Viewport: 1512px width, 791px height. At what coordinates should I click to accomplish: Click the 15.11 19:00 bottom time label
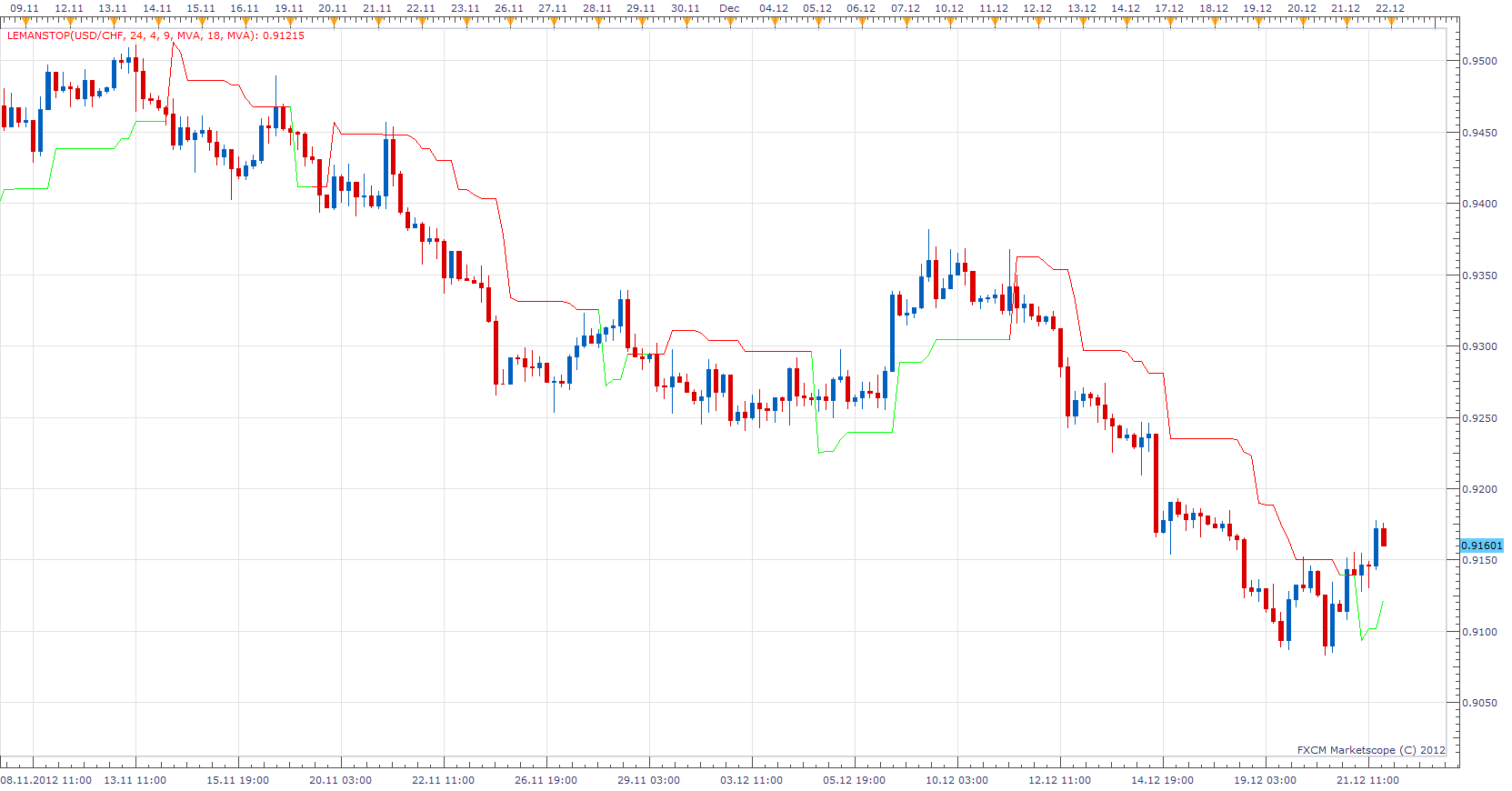pyautogui.click(x=238, y=780)
